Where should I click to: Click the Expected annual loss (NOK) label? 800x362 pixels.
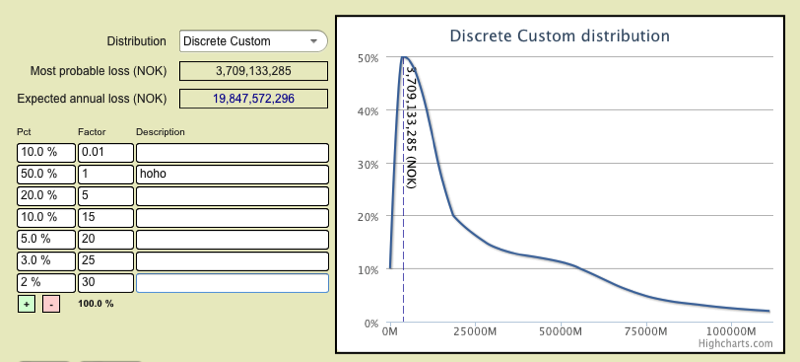tap(92, 98)
